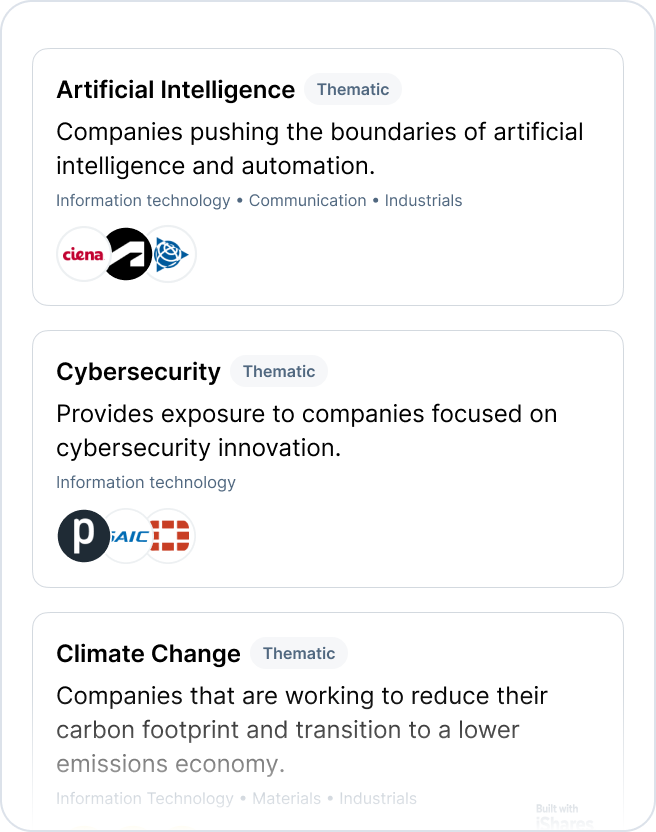The width and height of the screenshot is (656, 832).
Task: Click the Thematic badge beside Artificial Intelligence
Action: pyautogui.click(x=353, y=89)
